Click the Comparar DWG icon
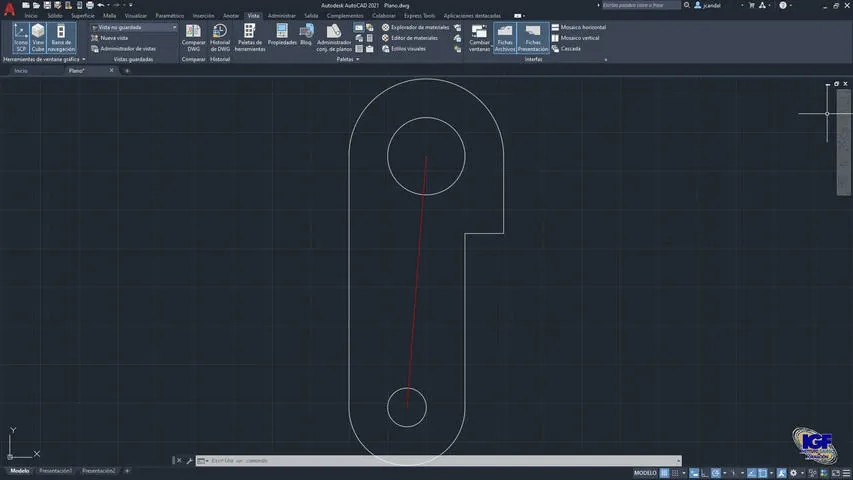853x480 pixels. pos(193,38)
